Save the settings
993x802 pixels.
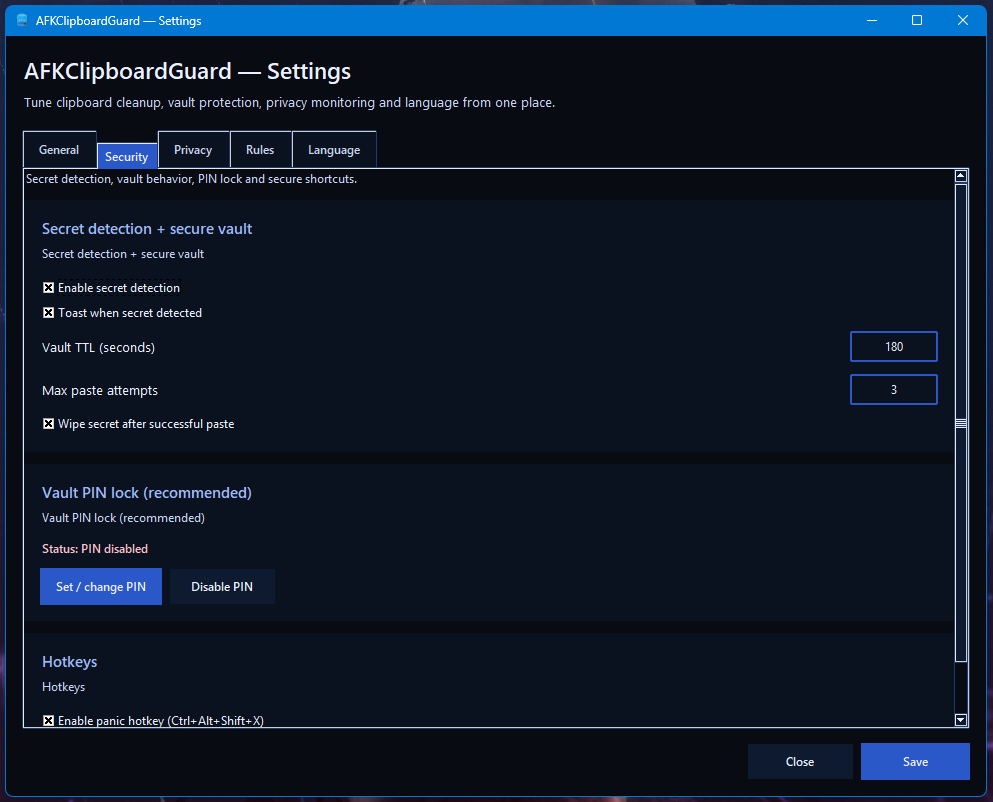tap(915, 762)
